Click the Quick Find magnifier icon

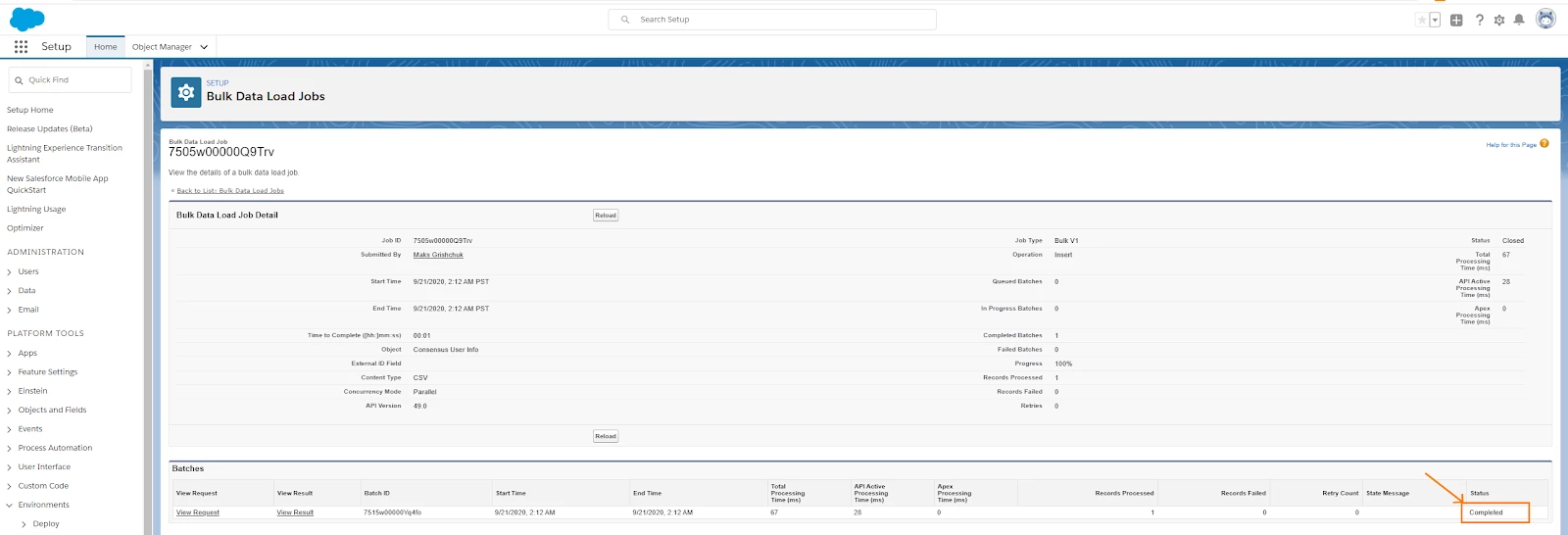(19, 80)
